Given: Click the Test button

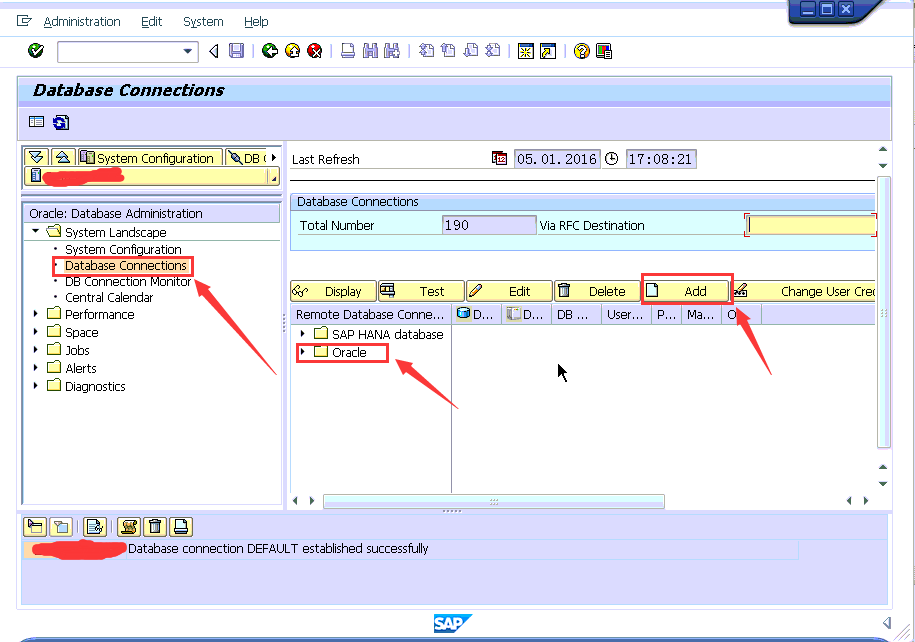Looking at the screenshot, I should (421, 291).
